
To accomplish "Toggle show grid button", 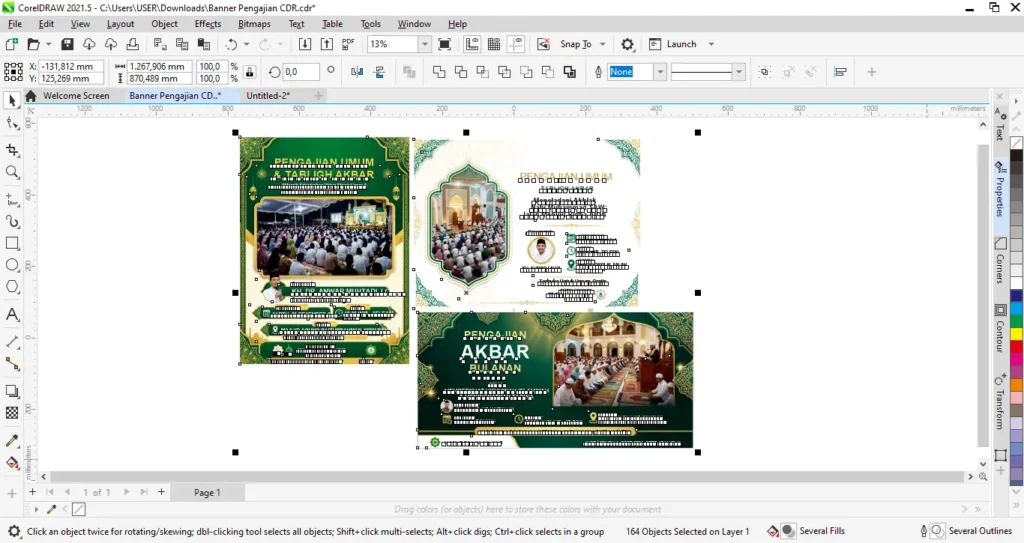I will (x=494, y=44).
